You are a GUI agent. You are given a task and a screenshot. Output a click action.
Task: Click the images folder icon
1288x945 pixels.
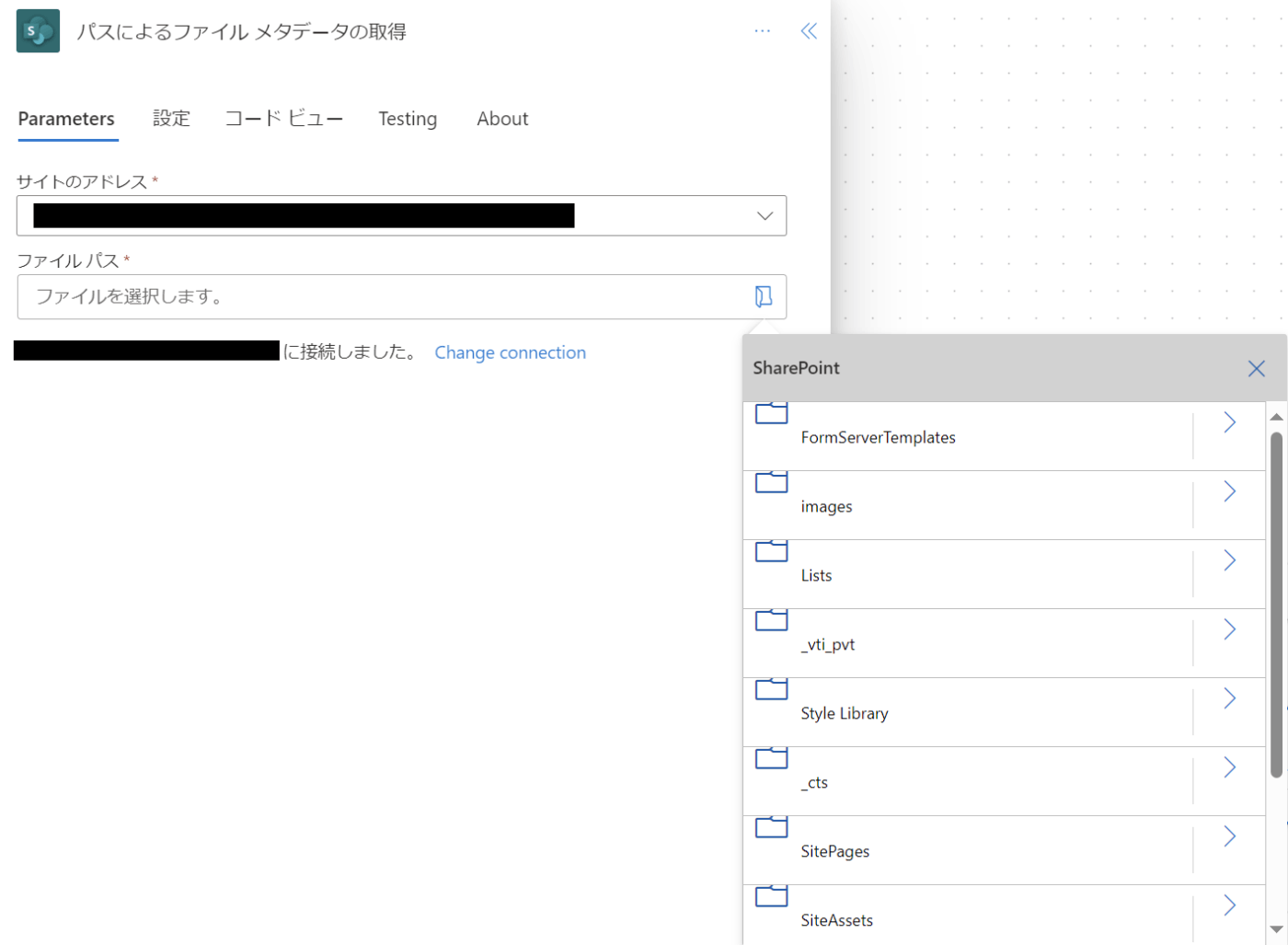(771, 482)
